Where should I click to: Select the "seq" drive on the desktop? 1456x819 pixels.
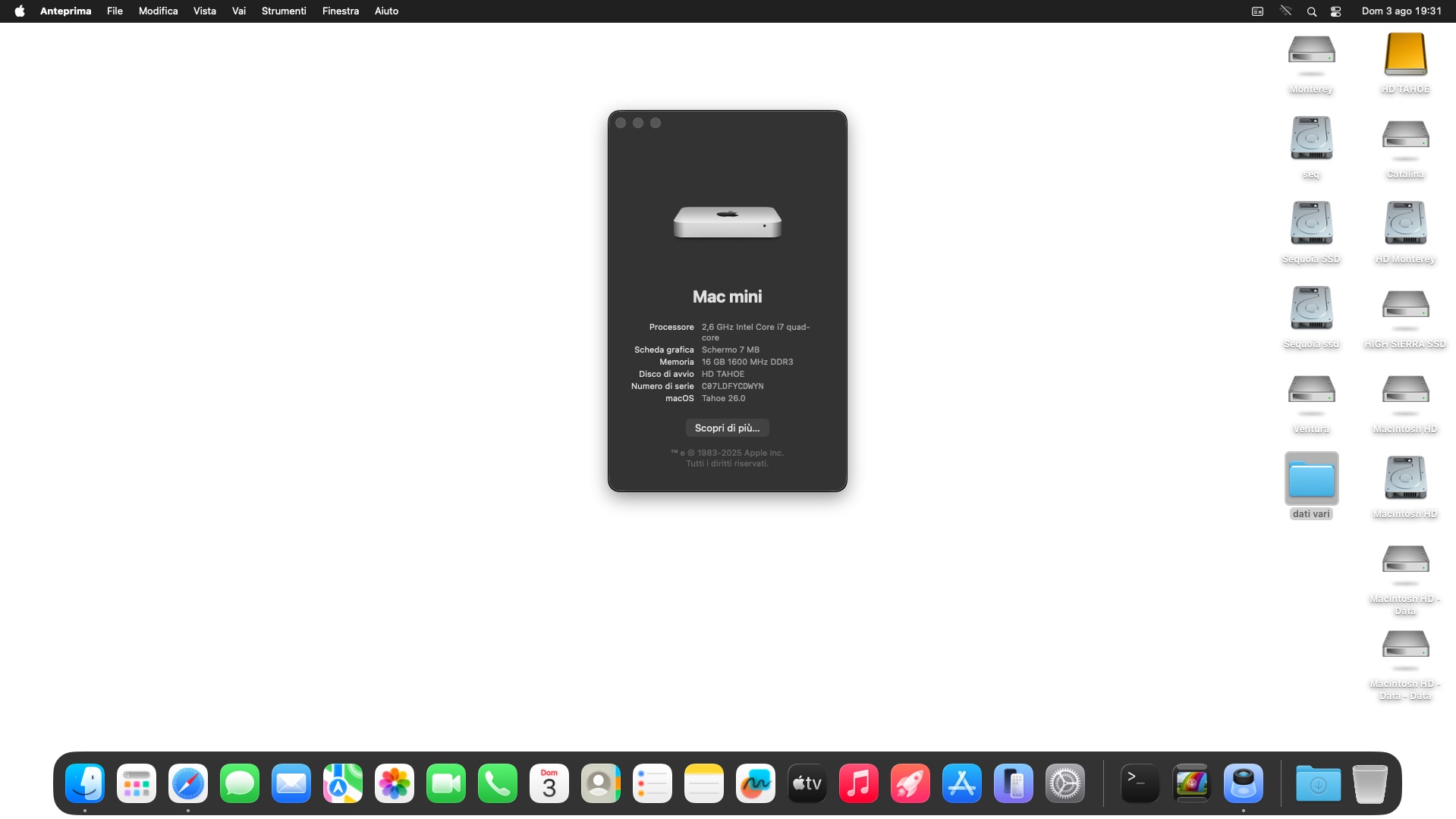point(1311,139)
